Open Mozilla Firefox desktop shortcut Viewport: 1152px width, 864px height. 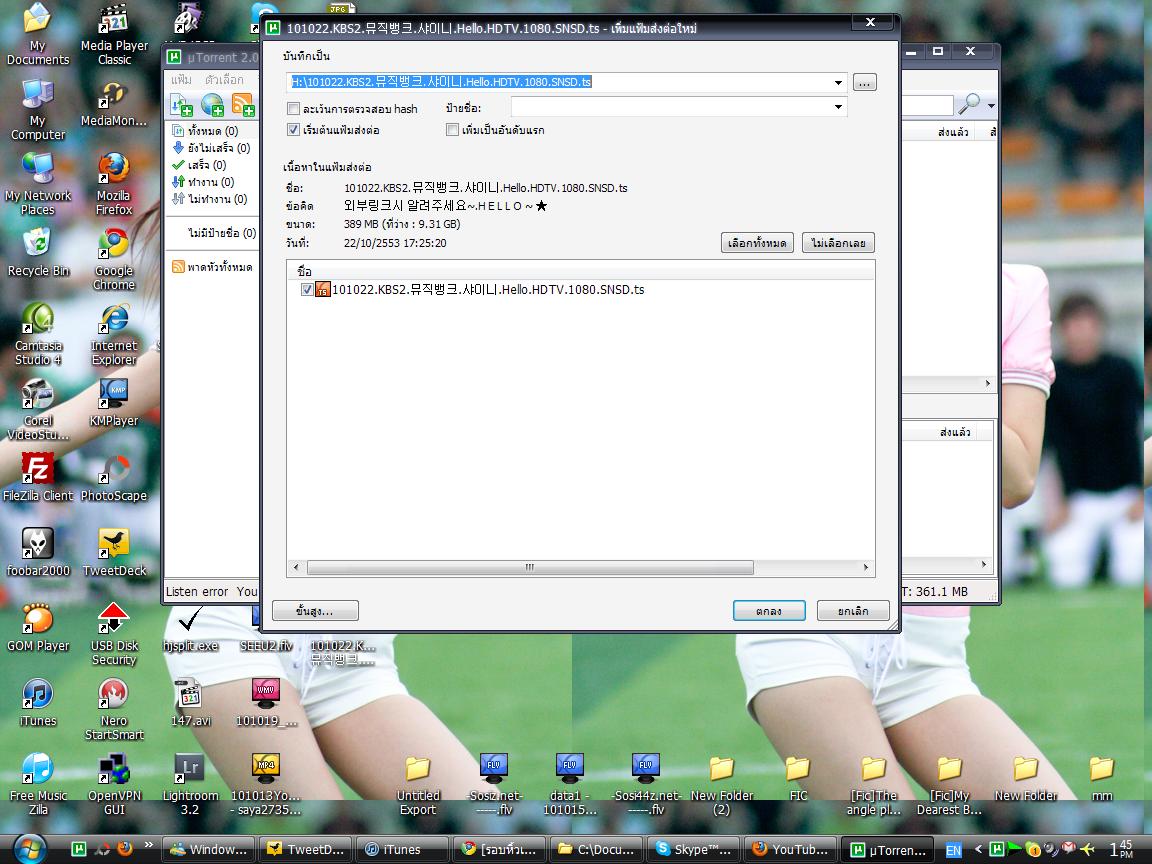114,184
